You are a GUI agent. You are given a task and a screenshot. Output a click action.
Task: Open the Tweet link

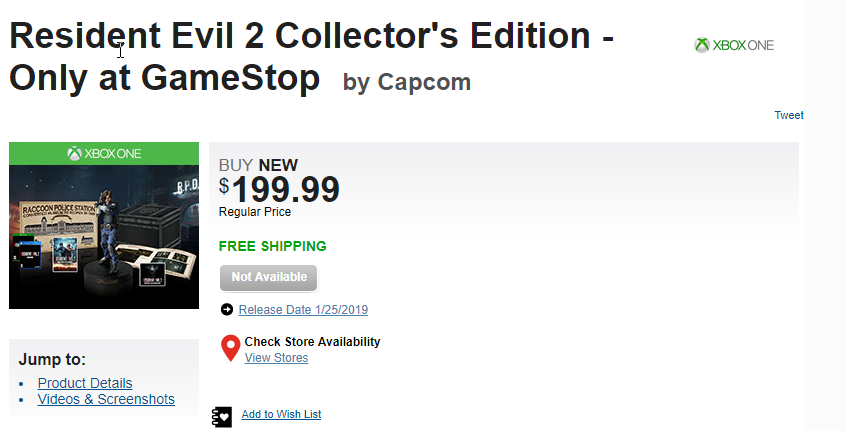(788, 115)
